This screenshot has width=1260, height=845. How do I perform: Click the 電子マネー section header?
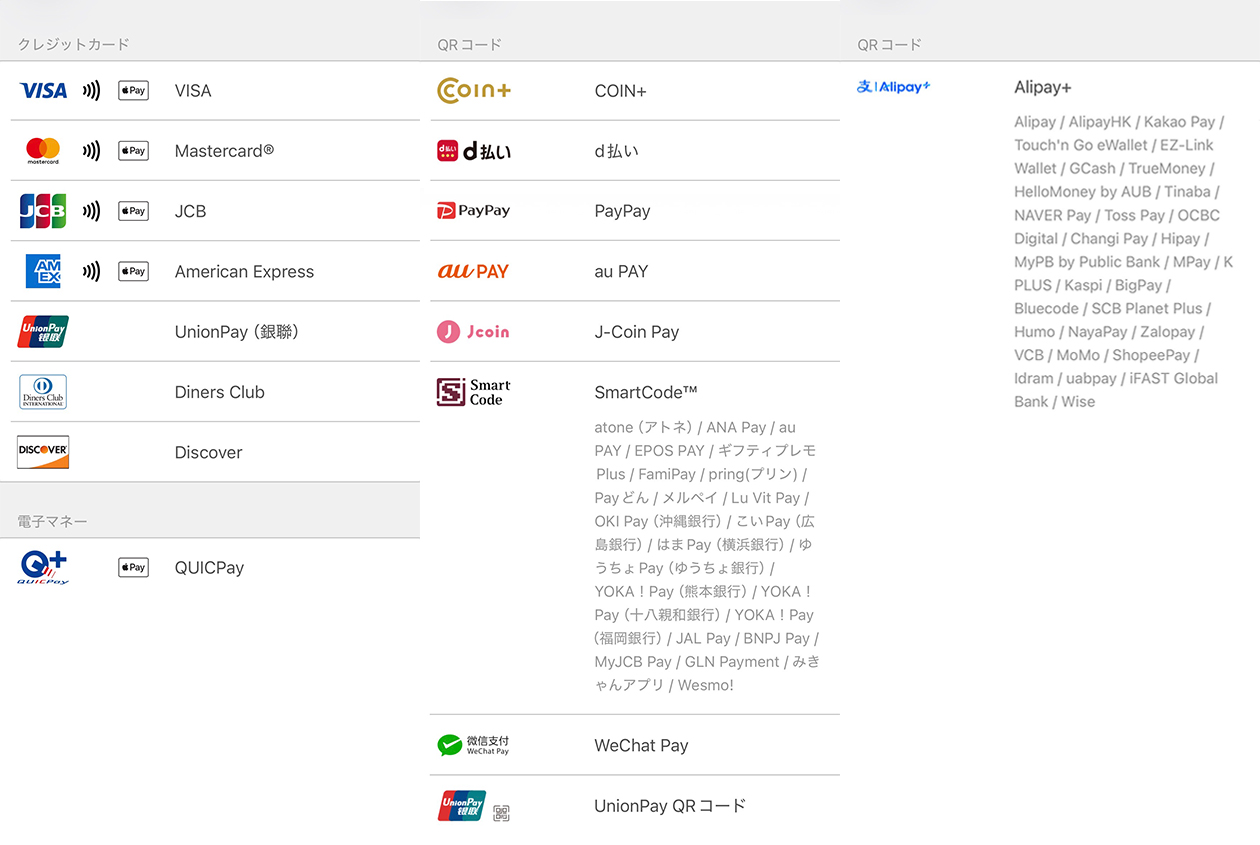[53, 521]
